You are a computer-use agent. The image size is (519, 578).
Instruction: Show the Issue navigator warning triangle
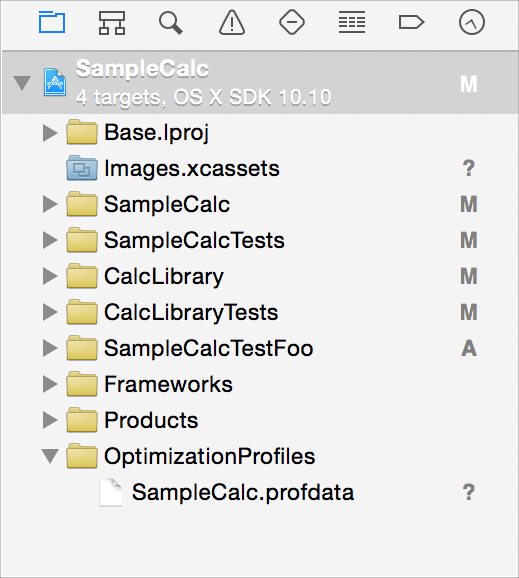[232, 22]
